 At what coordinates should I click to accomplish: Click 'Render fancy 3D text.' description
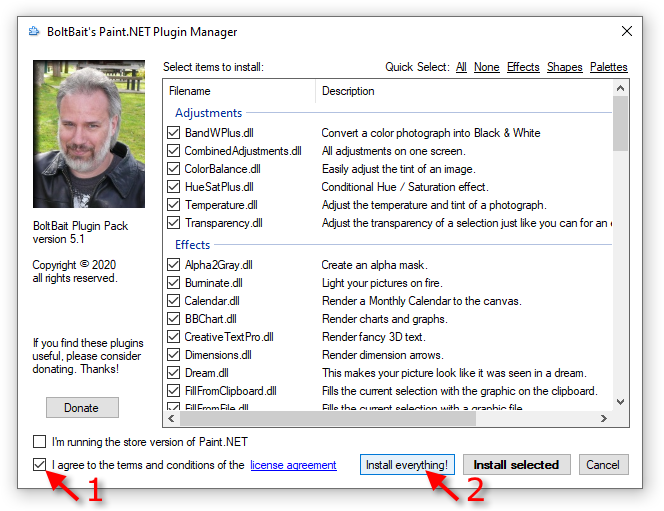(x=374, y=337)
